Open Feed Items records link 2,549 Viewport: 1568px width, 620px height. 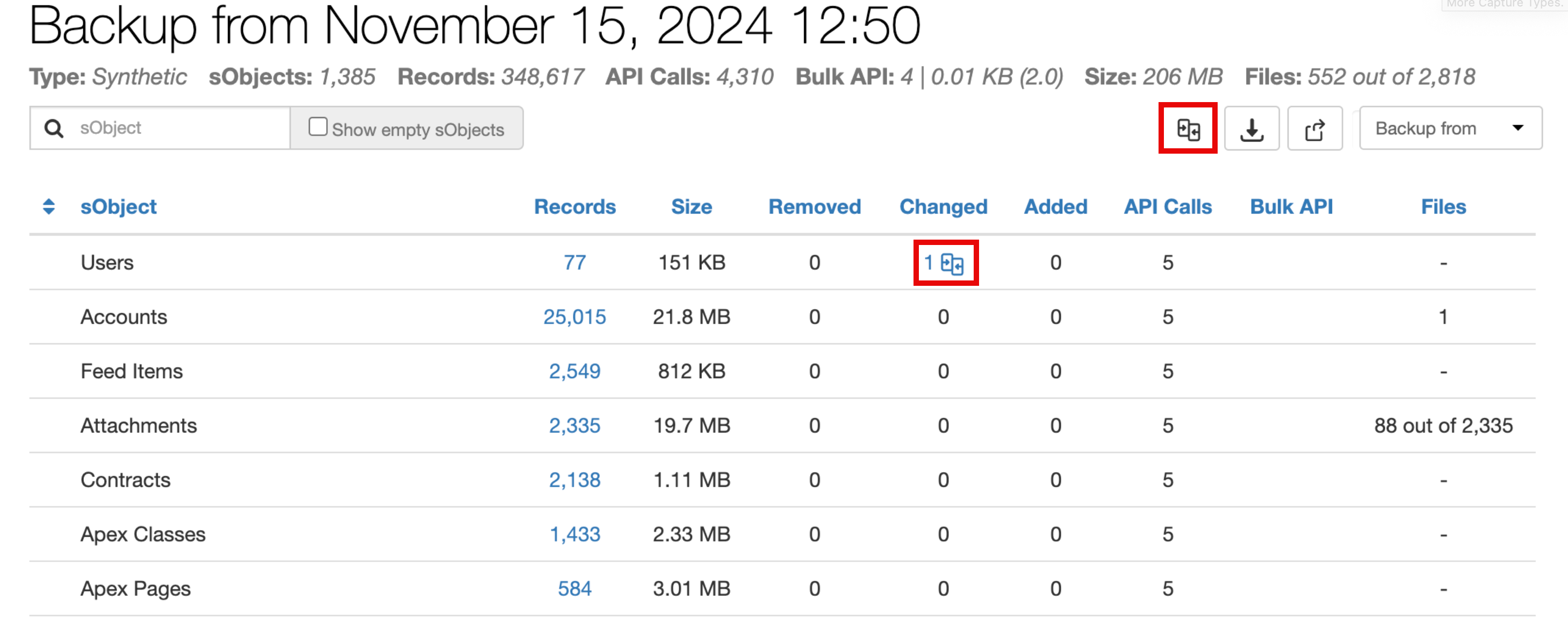point(574,371)
